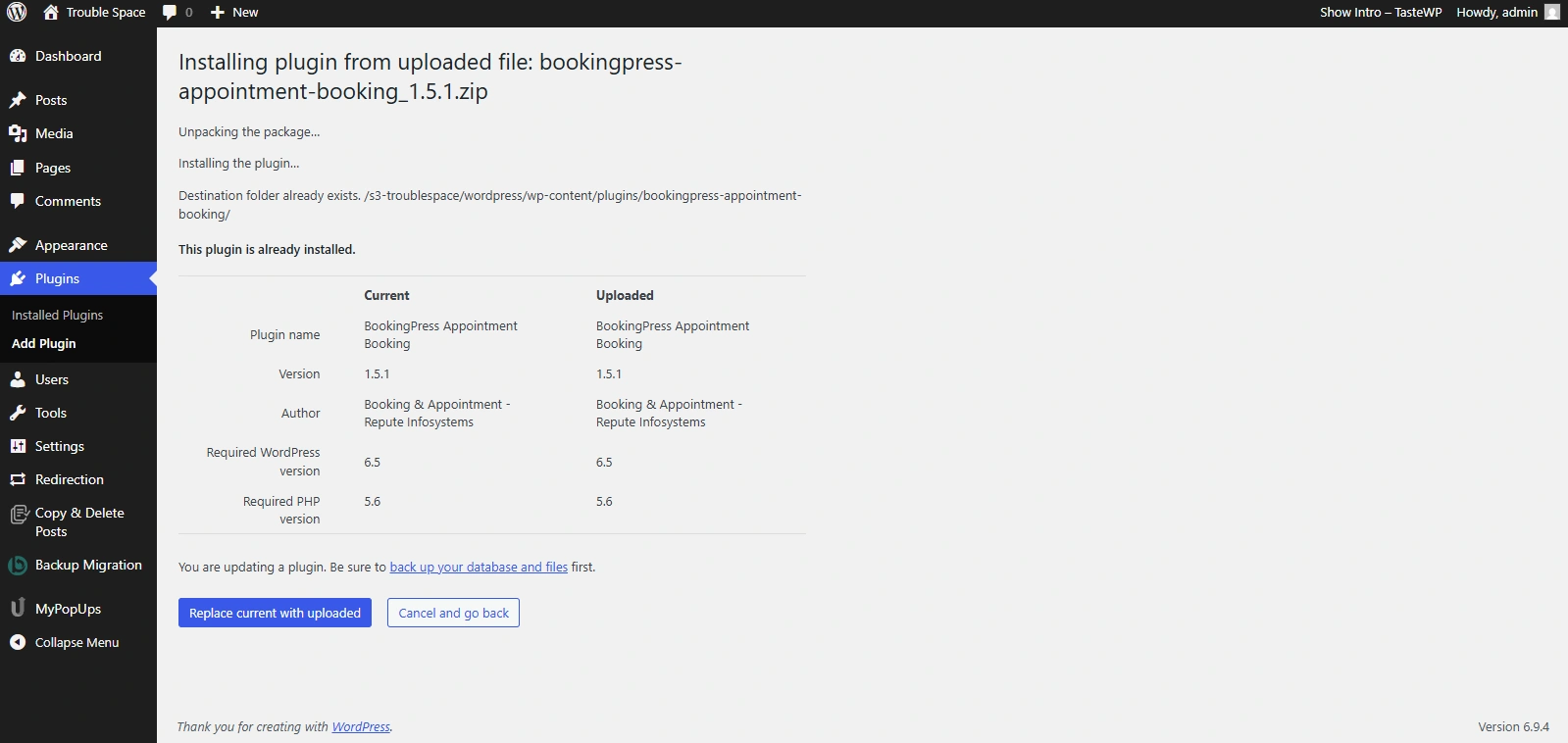
Task: Click the Uploaded column header
Action: tap(625, 295)
